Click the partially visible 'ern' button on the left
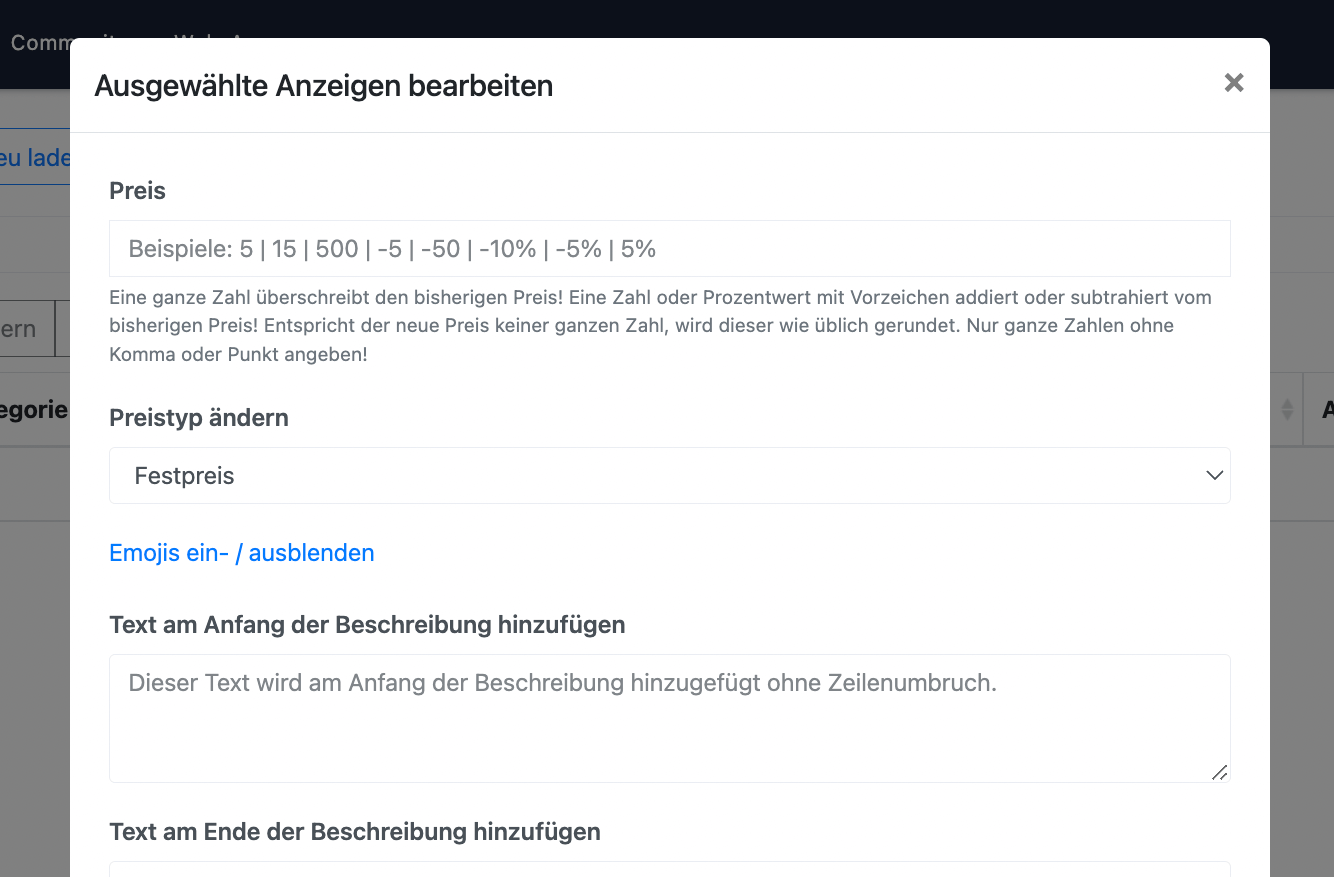This screenshot has width=1334, height=877. [26, 328]
